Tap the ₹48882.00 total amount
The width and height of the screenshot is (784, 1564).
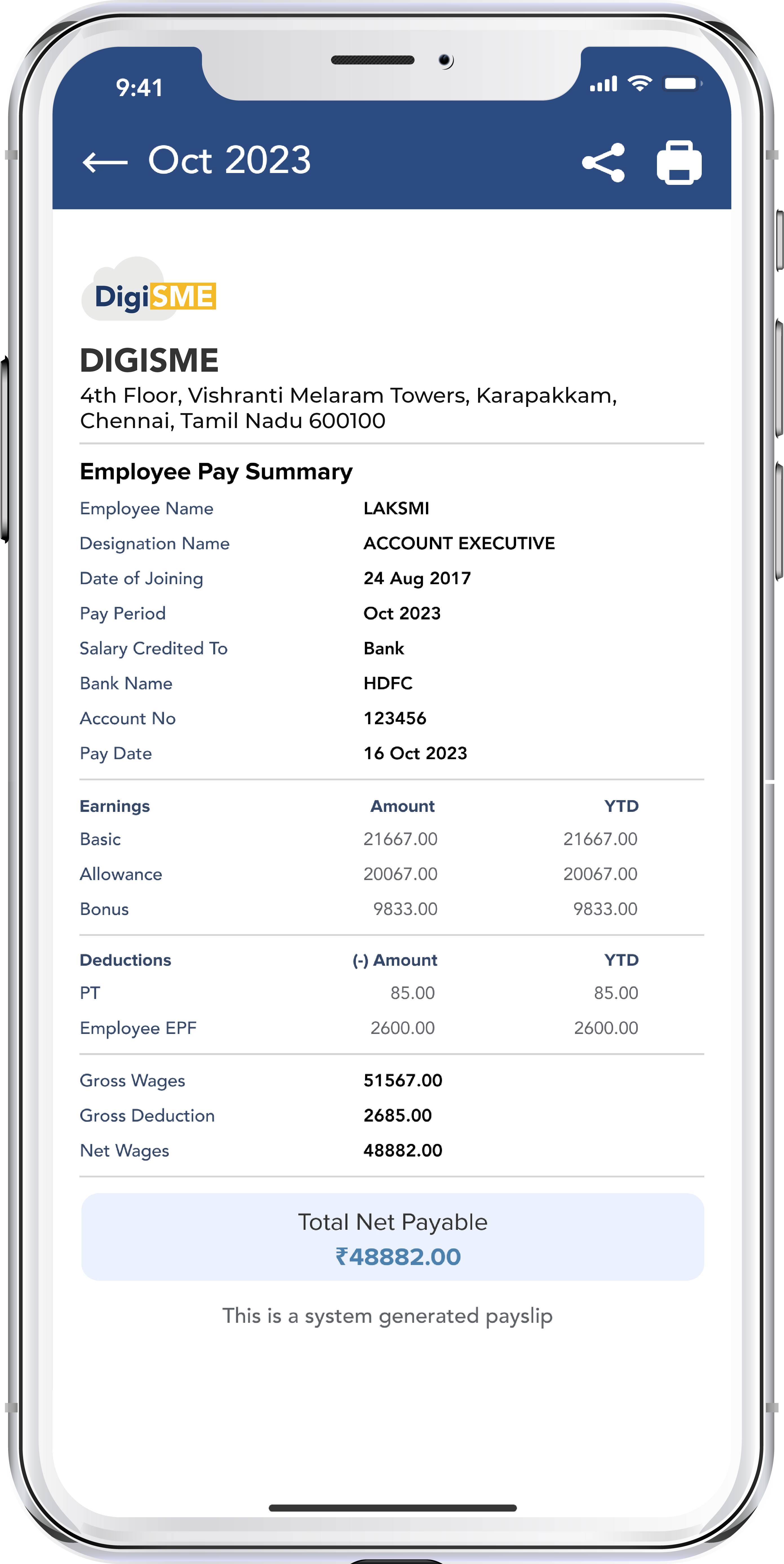coord(399,1257)
